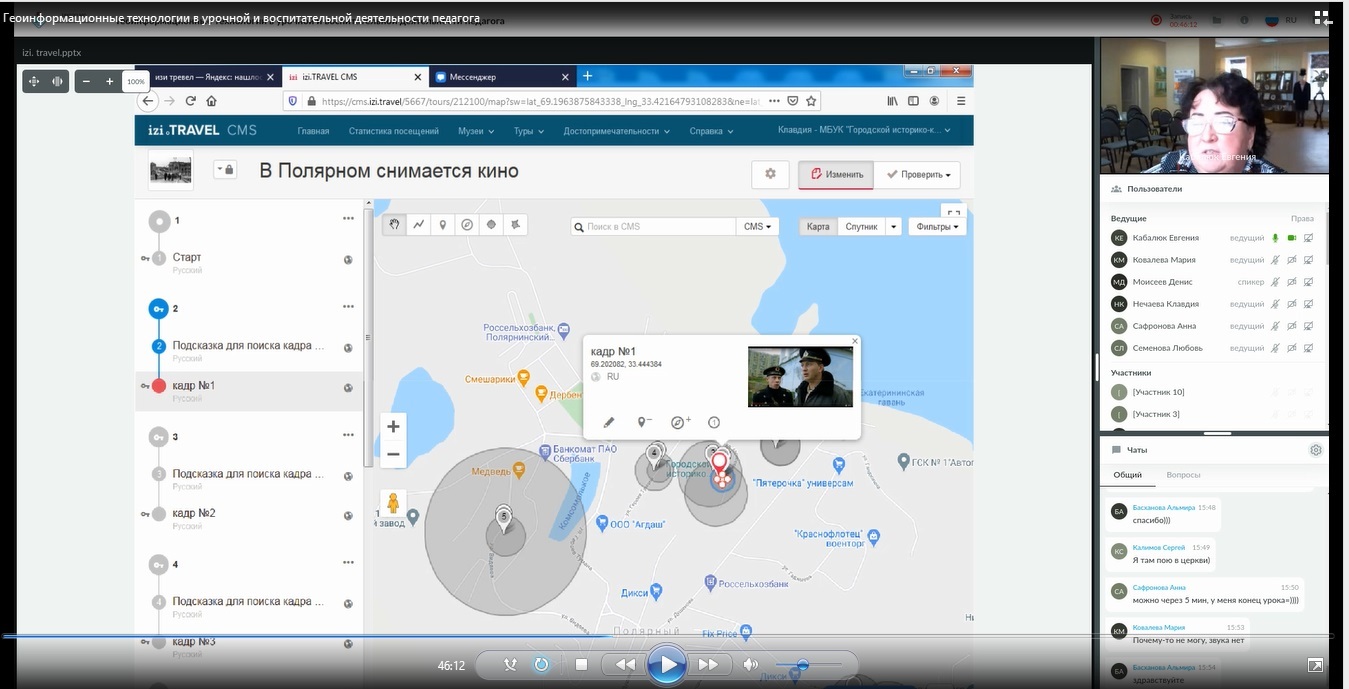The height and width of the screenshot is (689, 1349).
Task: Pick the add location pin tool
Action: pos(443,225)
